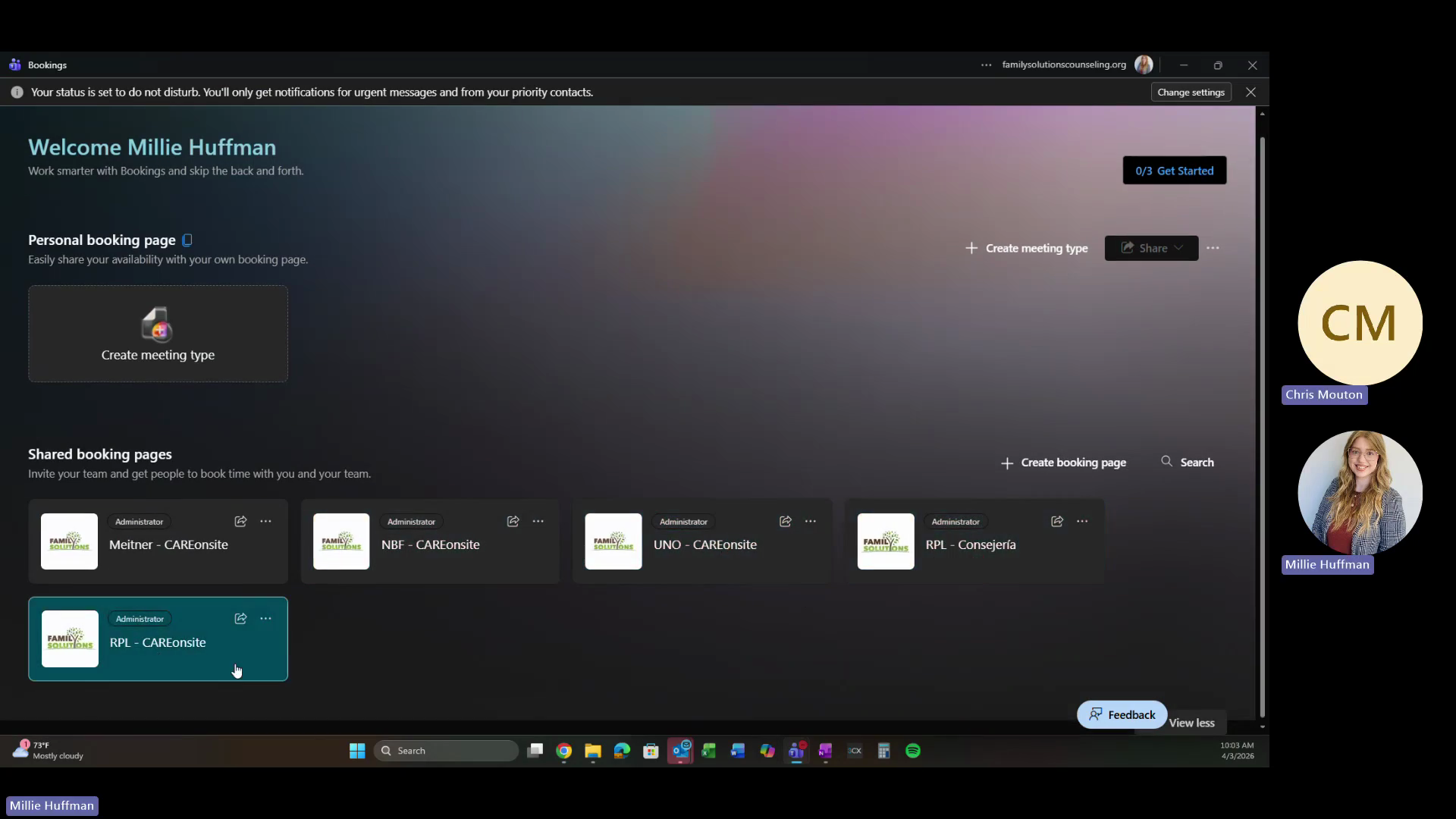The image size is (1456, 819).
Task: Open Calculator from taskbar
Action: [x=883, y=751]
